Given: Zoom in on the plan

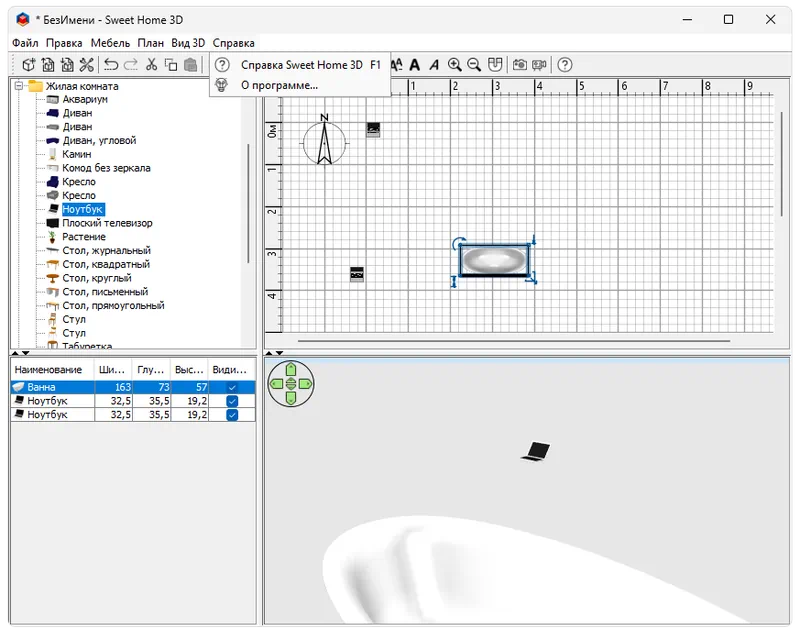Looking at the screenshot, I should pyautogui.click(x=454, y=65).
